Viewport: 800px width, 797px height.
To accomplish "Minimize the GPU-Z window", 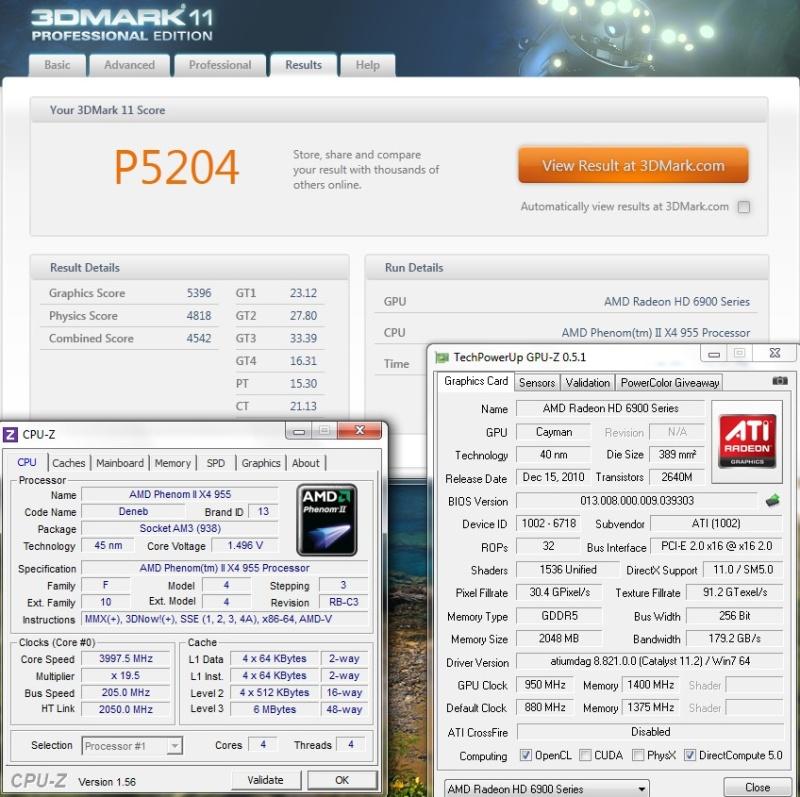I will coord(714,353).
